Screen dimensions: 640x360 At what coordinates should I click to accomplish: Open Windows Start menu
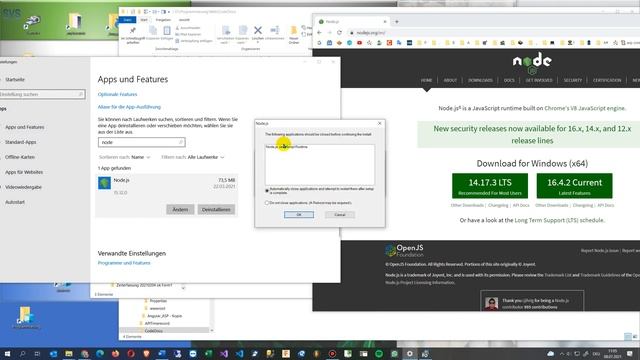click(7, 353)
